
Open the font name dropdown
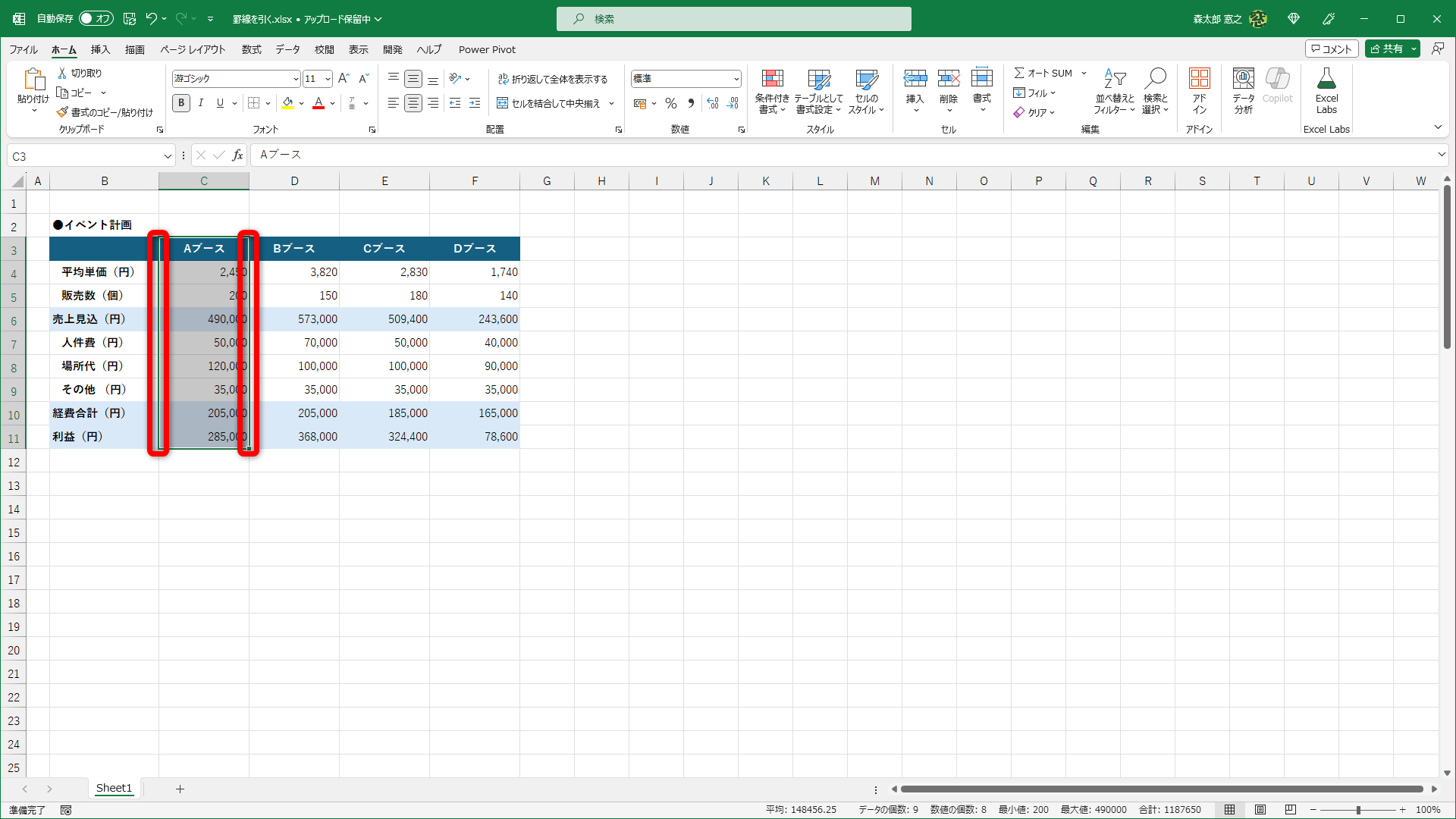click(x=296, y=79)
